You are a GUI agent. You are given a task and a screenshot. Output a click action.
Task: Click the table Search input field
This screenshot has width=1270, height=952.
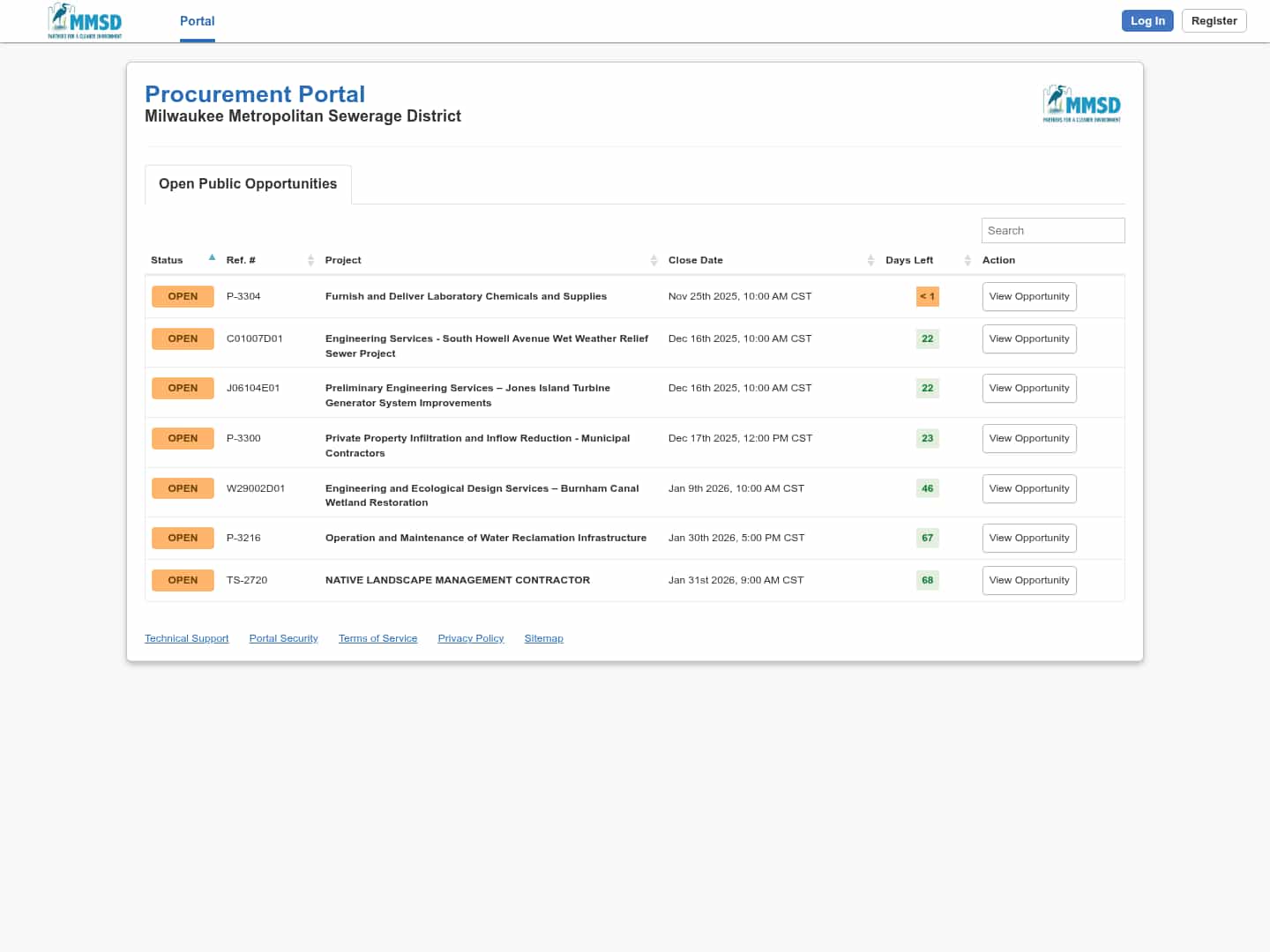[1052, 231]
